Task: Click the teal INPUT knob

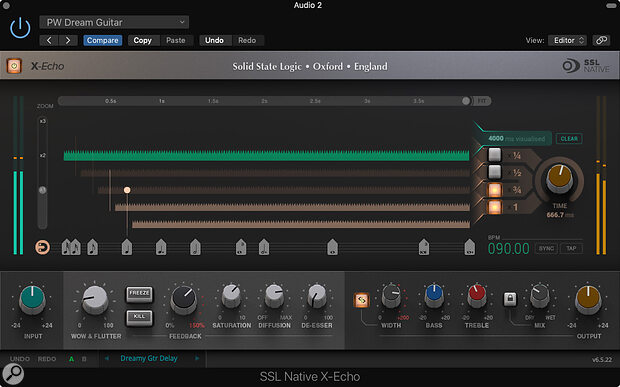Action: point(32,300)
